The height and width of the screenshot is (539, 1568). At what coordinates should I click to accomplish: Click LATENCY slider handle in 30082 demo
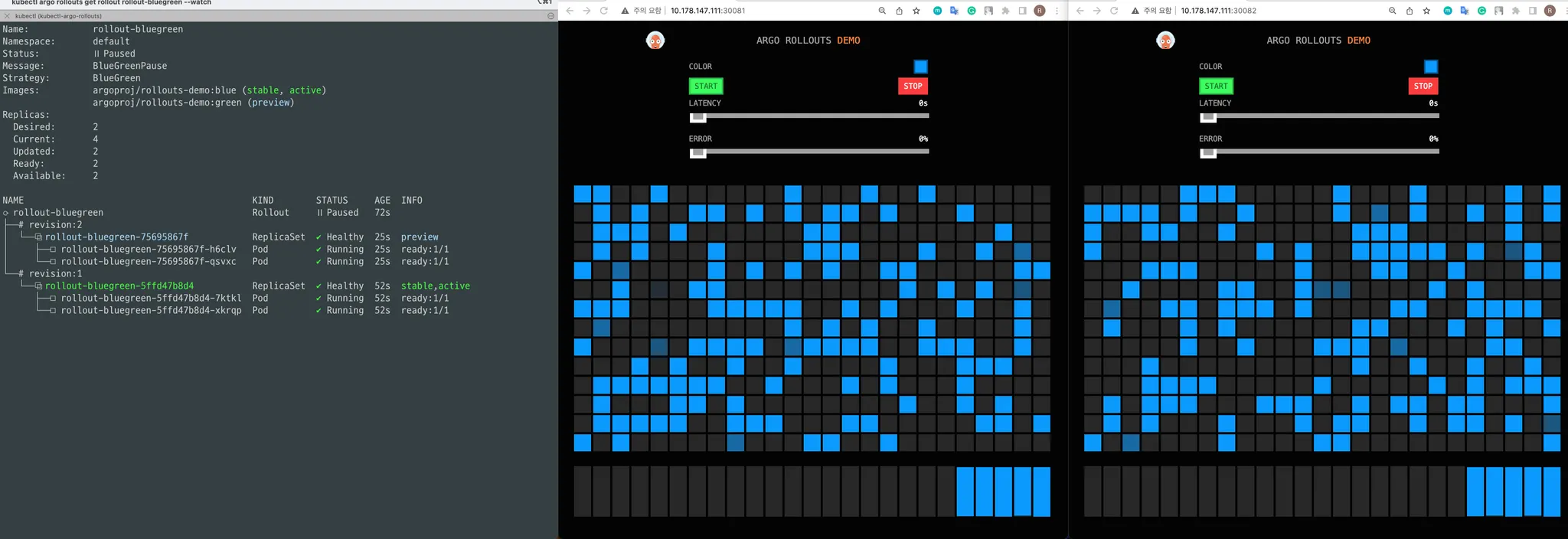click(x=1208, y=117)
